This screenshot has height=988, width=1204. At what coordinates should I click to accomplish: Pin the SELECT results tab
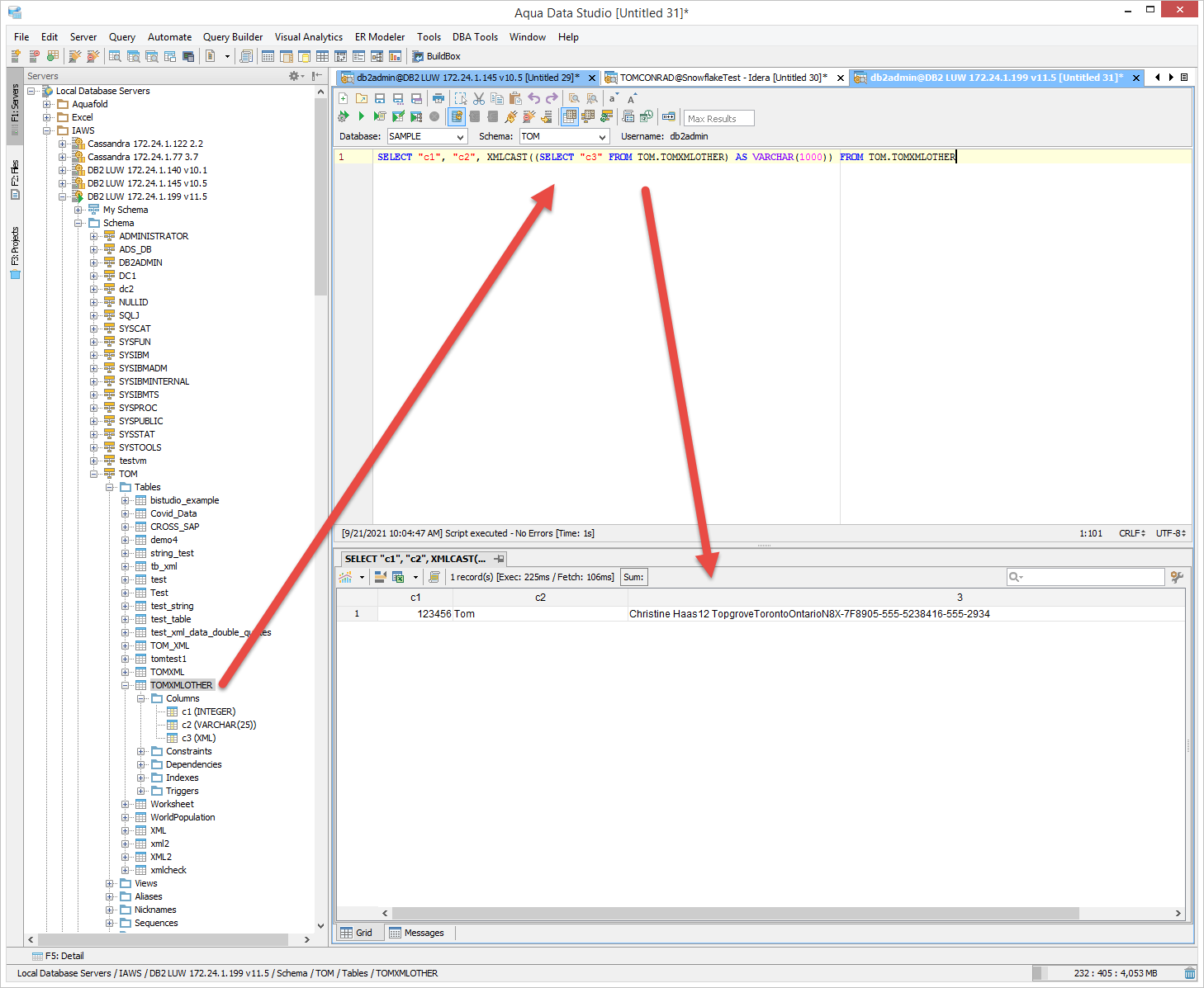pos(499,559)
